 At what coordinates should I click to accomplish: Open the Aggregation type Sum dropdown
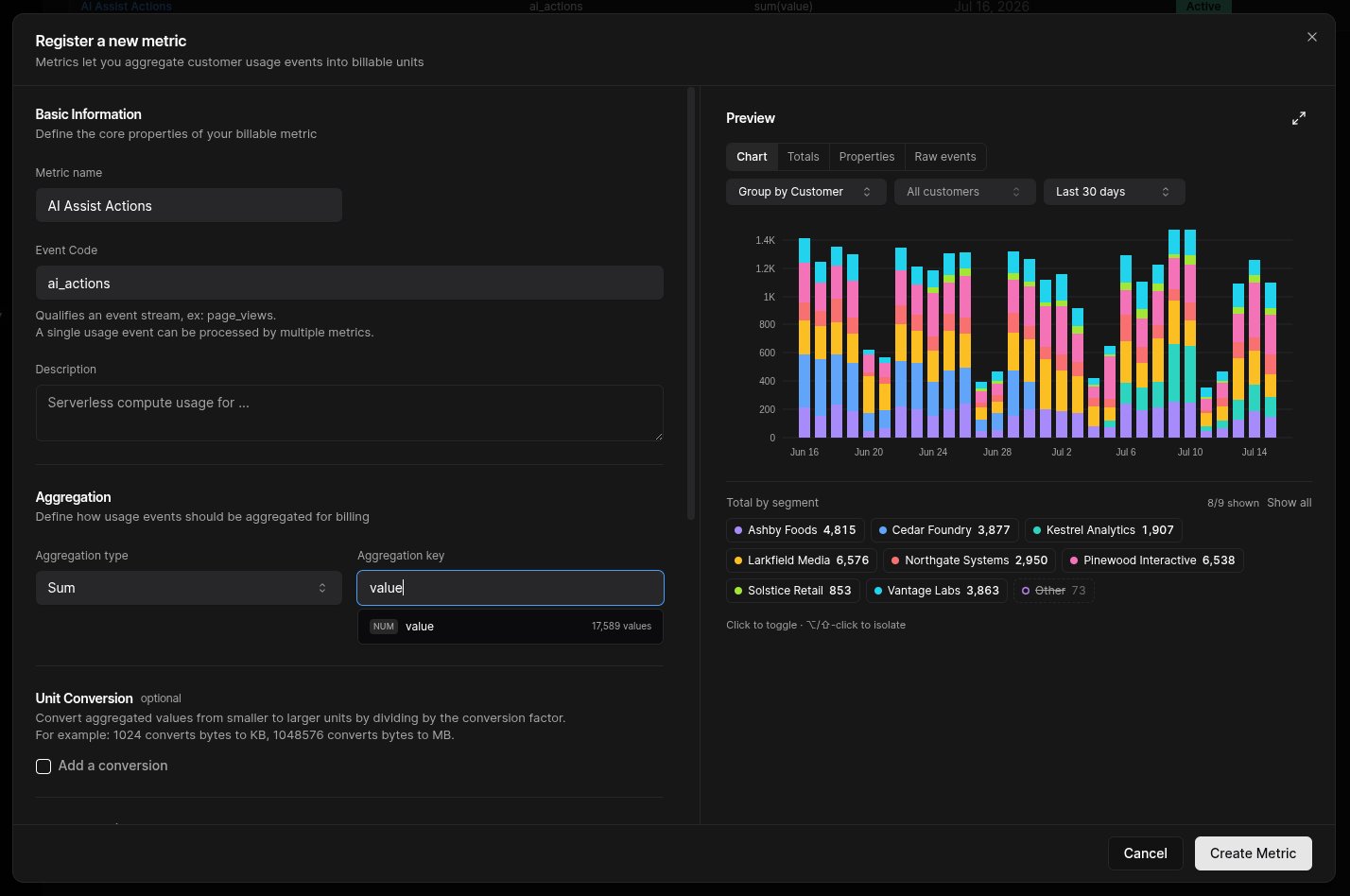tap(189, 588)
